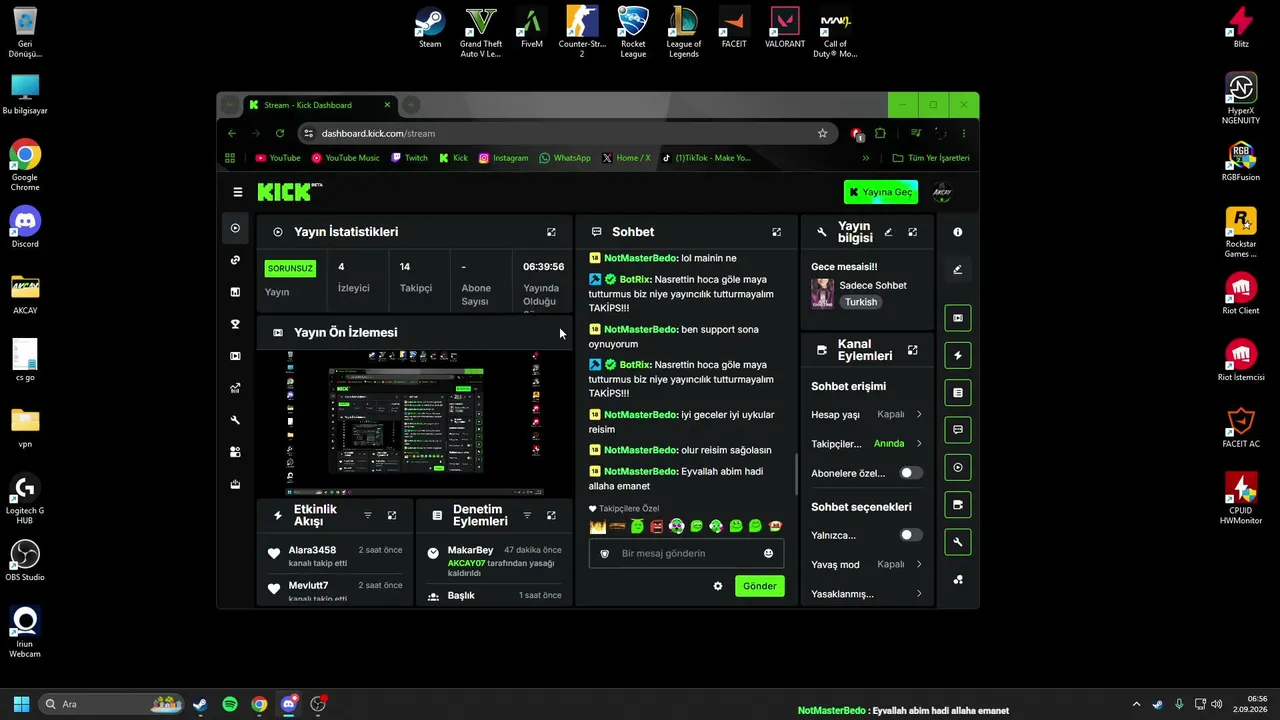Open the wrench icon in left sidebar

pos(235,420)
